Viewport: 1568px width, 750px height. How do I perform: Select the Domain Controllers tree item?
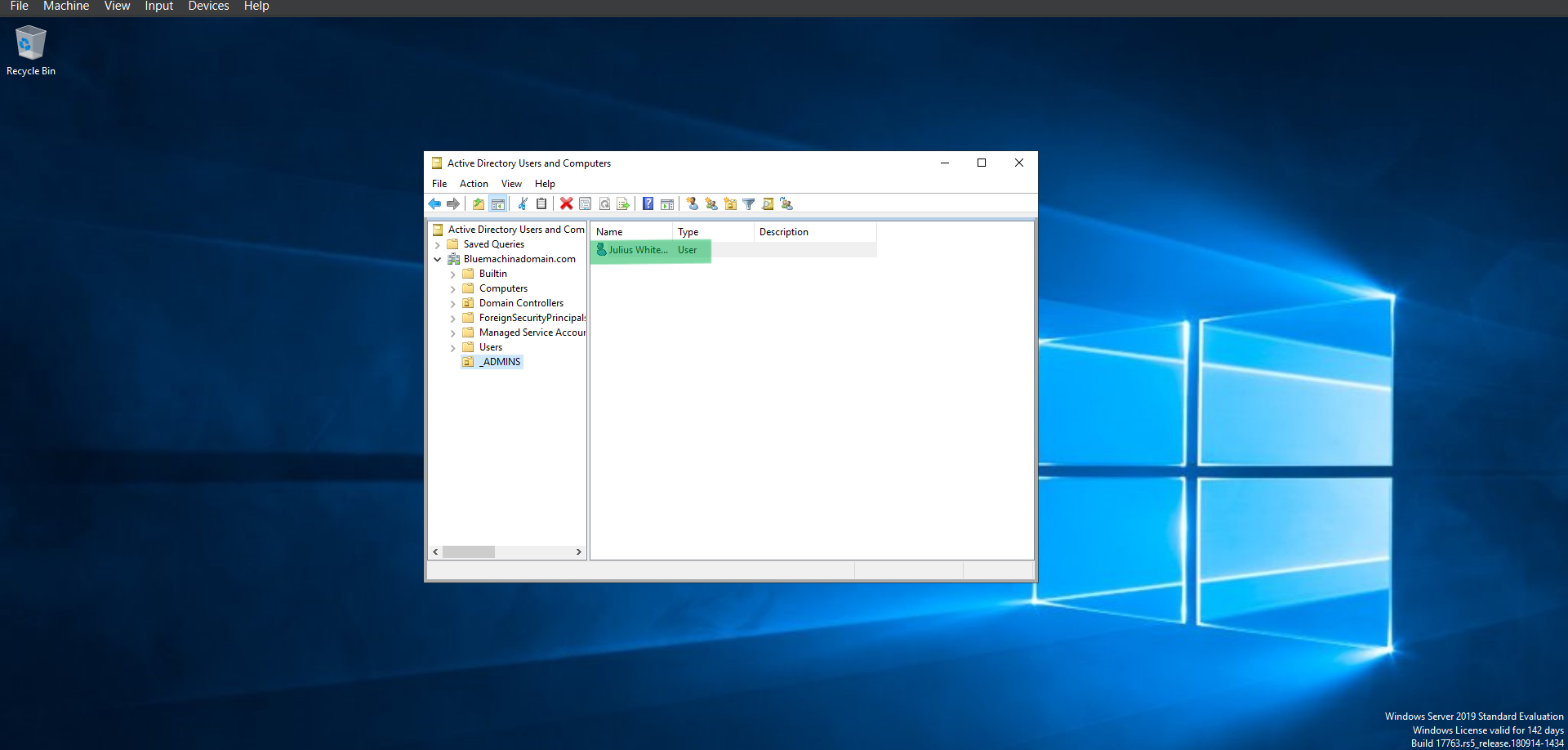click(521, 303)
